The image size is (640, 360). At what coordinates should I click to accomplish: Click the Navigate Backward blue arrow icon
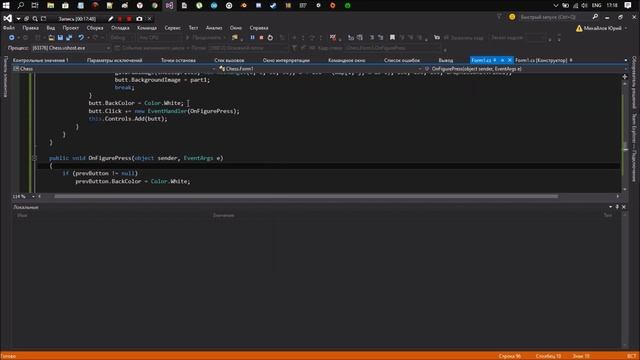pos(11,38)
